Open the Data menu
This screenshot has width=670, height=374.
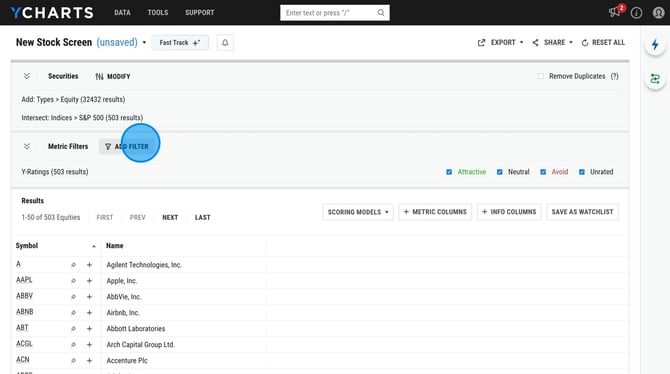click(x=122, y=12)
